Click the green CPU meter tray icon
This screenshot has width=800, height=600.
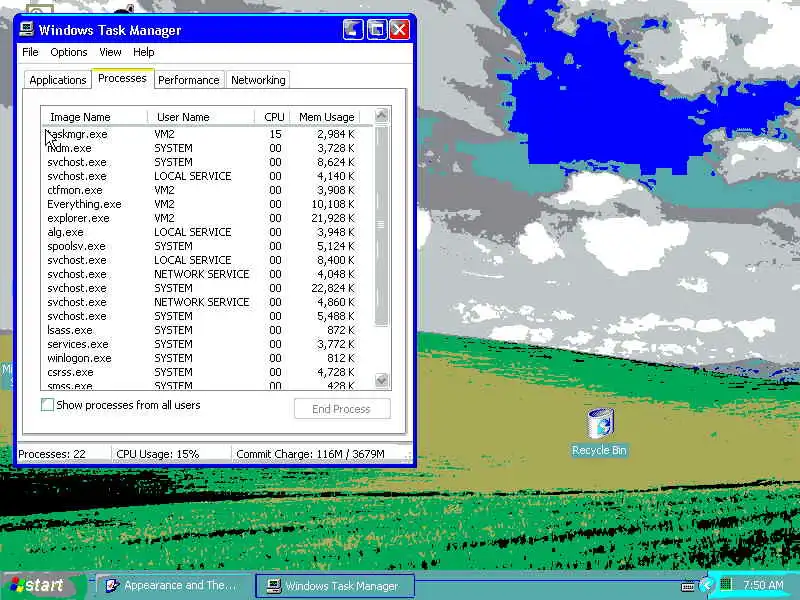point(726,584)
